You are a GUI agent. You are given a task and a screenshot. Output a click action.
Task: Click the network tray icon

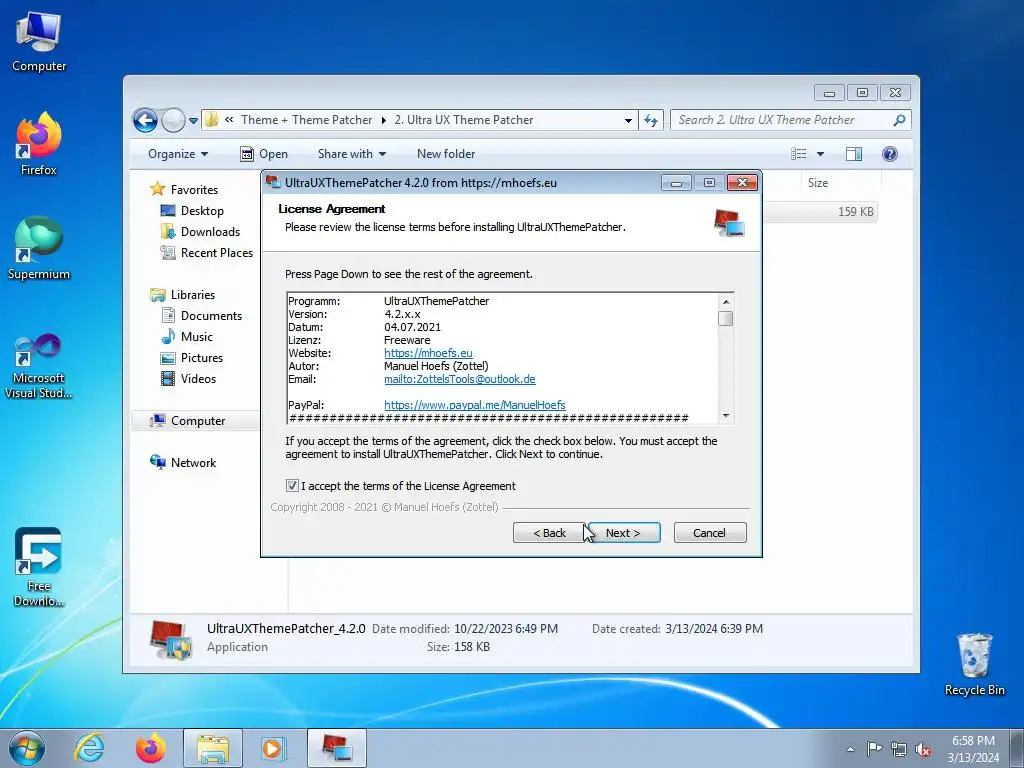click(899, 749)
